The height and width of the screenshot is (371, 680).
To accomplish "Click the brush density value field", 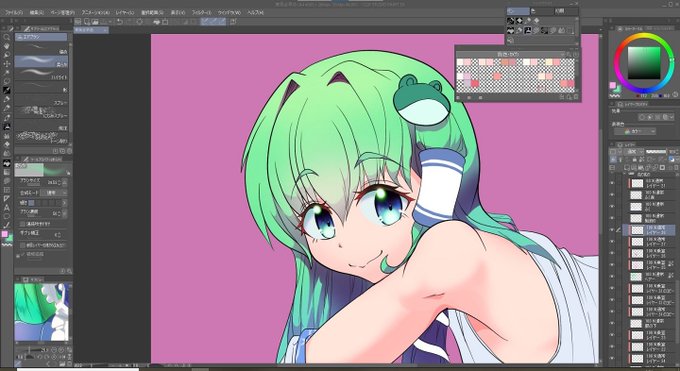I will 55,213.
